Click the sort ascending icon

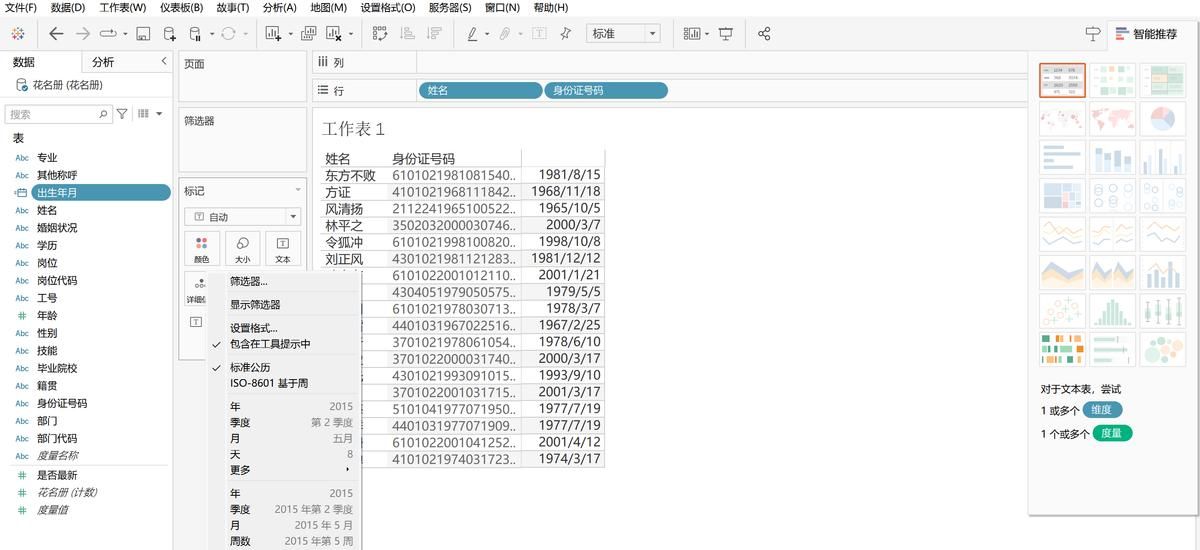point(407,34)
